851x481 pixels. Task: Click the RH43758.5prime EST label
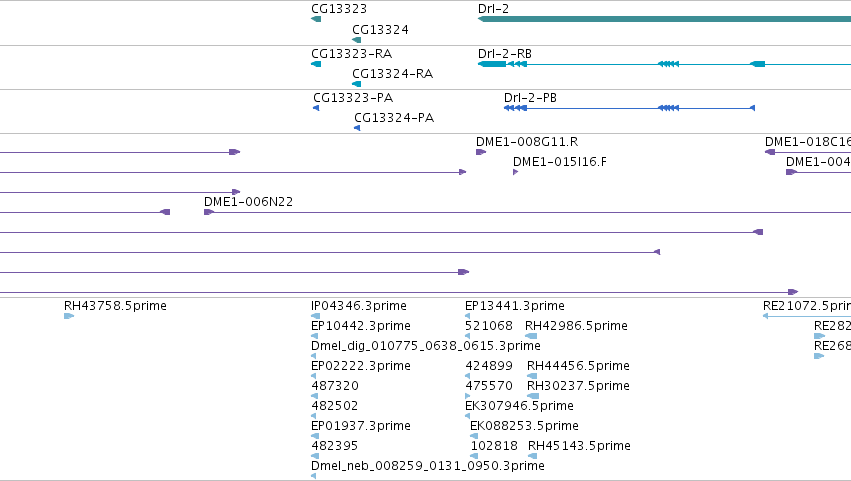115,306
